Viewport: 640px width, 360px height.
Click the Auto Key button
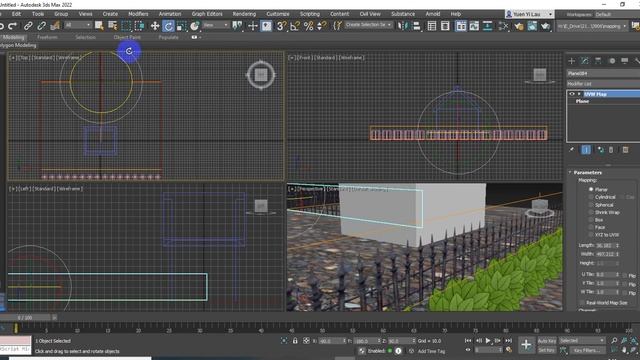click(547, 341)
